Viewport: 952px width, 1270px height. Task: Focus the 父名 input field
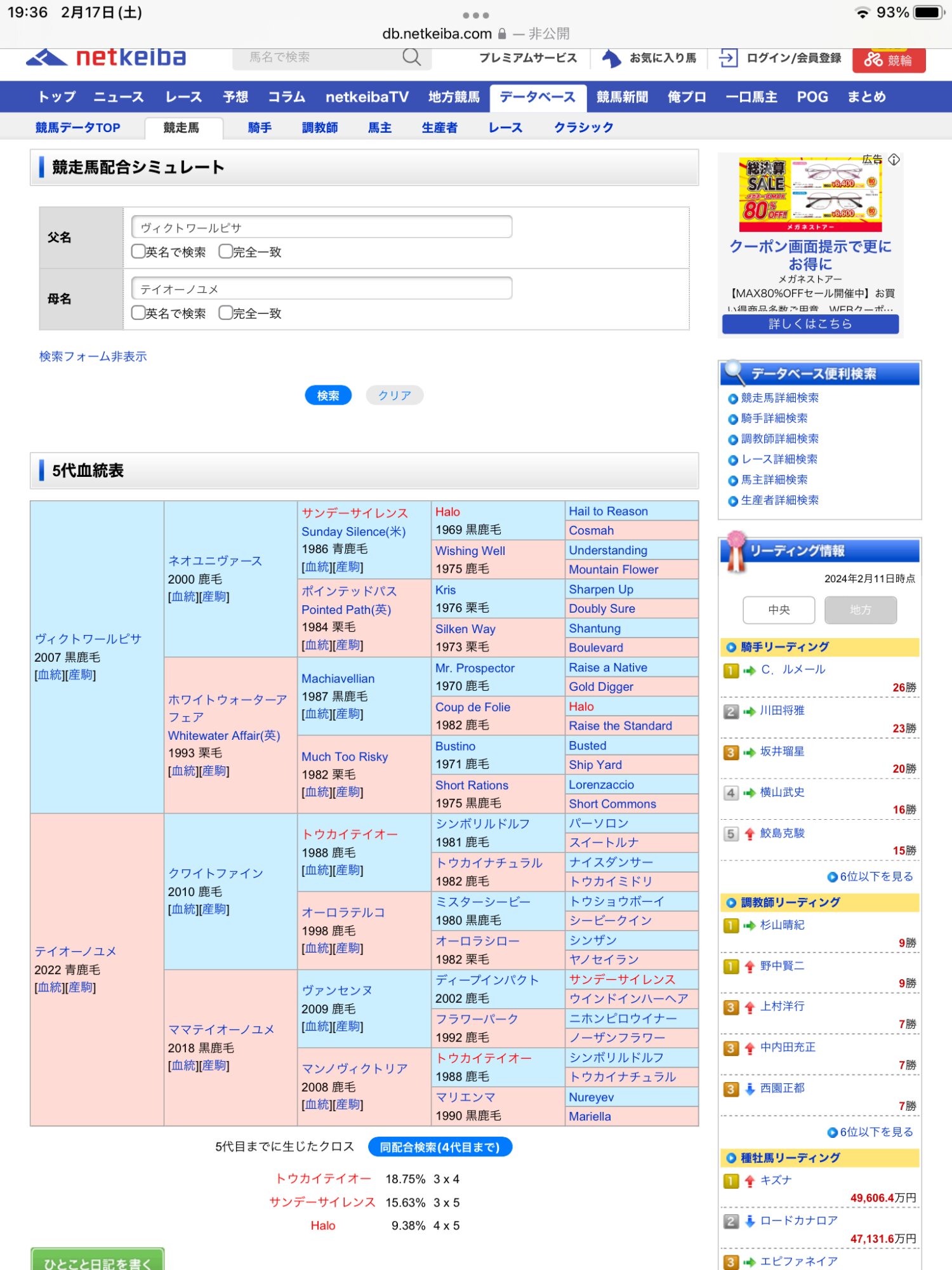pos(322,227)
